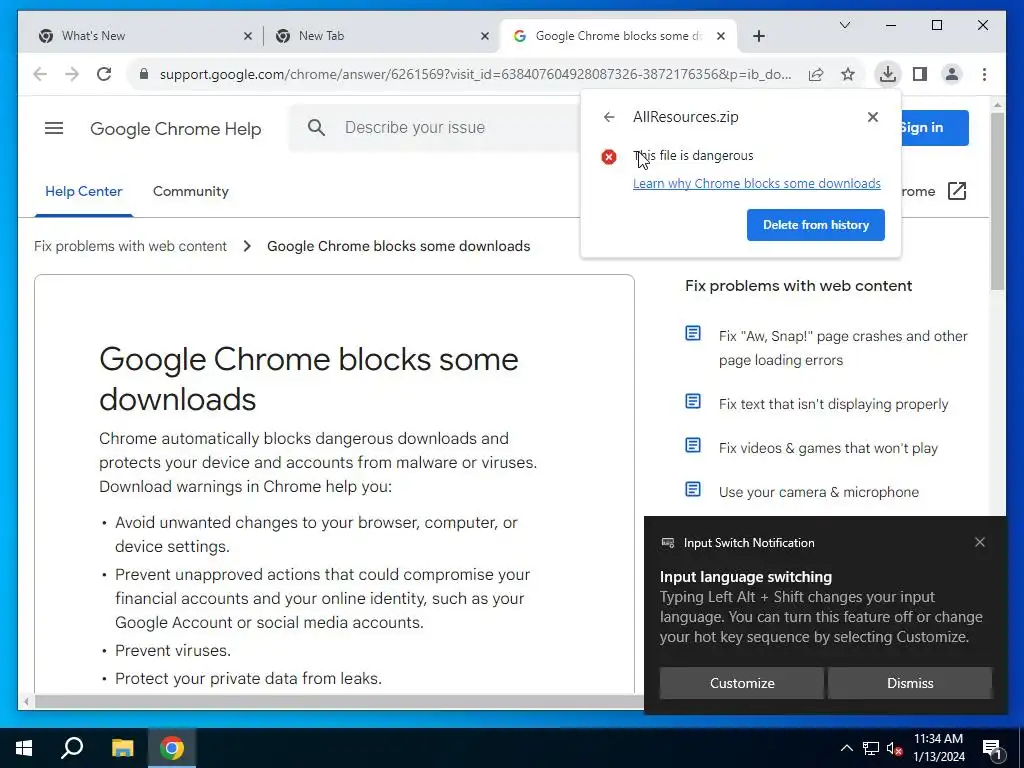Open Fix text that isn't displaying properly
This screenshot has width=1024, height=768.
tap(833, 404)
